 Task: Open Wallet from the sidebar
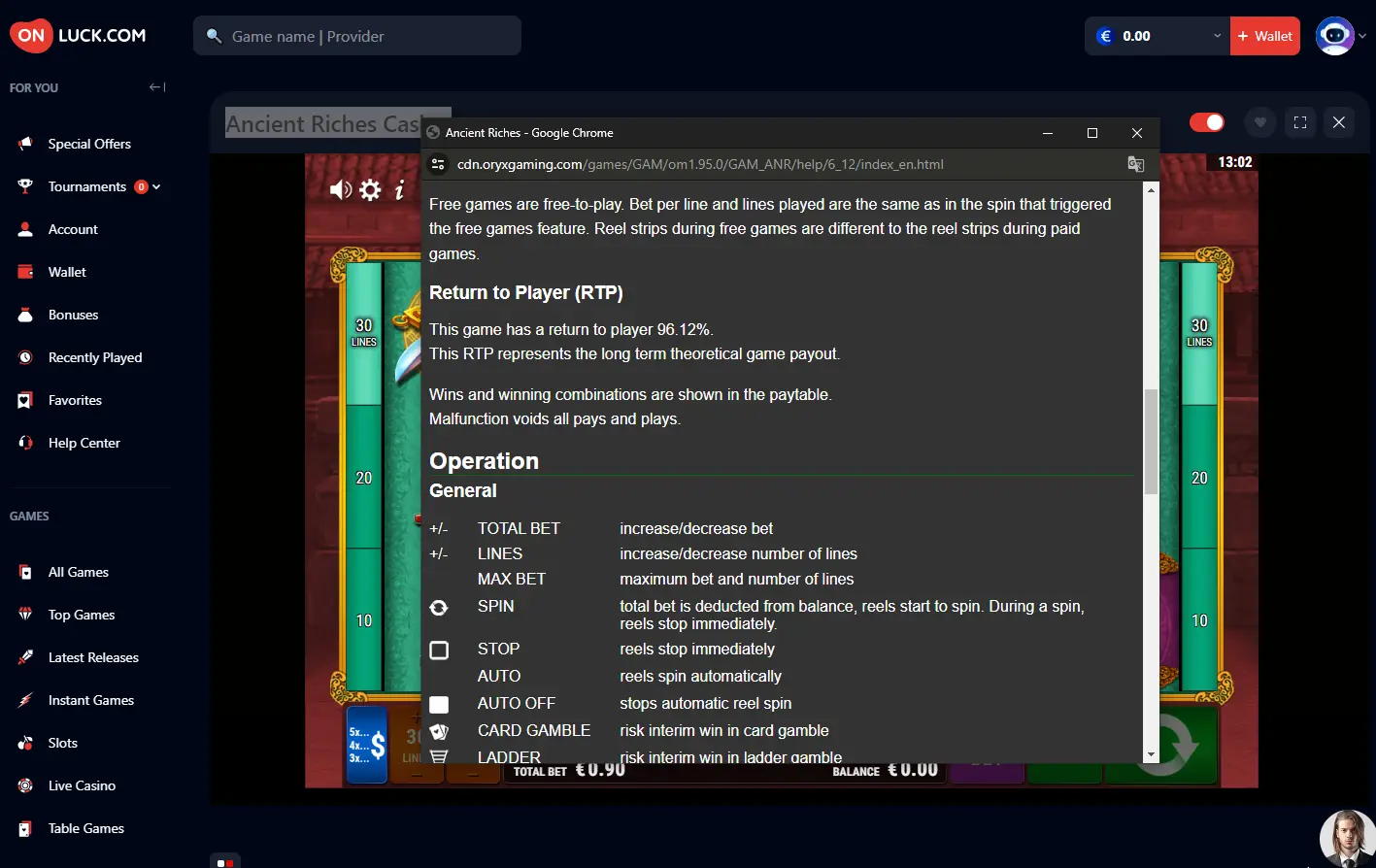click(x=67, y=272)
